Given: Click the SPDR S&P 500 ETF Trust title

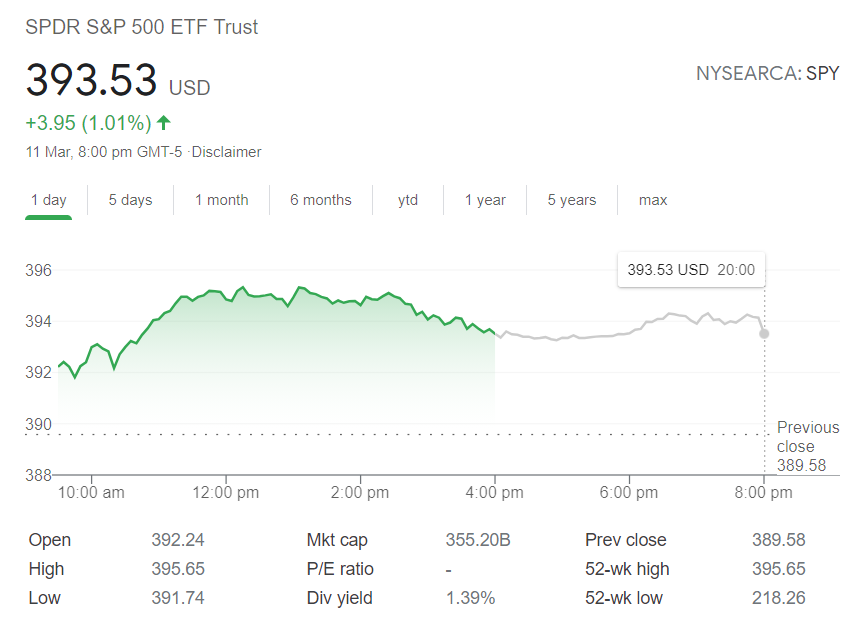Looking at the screenshot, I should [x=141, y=27].
